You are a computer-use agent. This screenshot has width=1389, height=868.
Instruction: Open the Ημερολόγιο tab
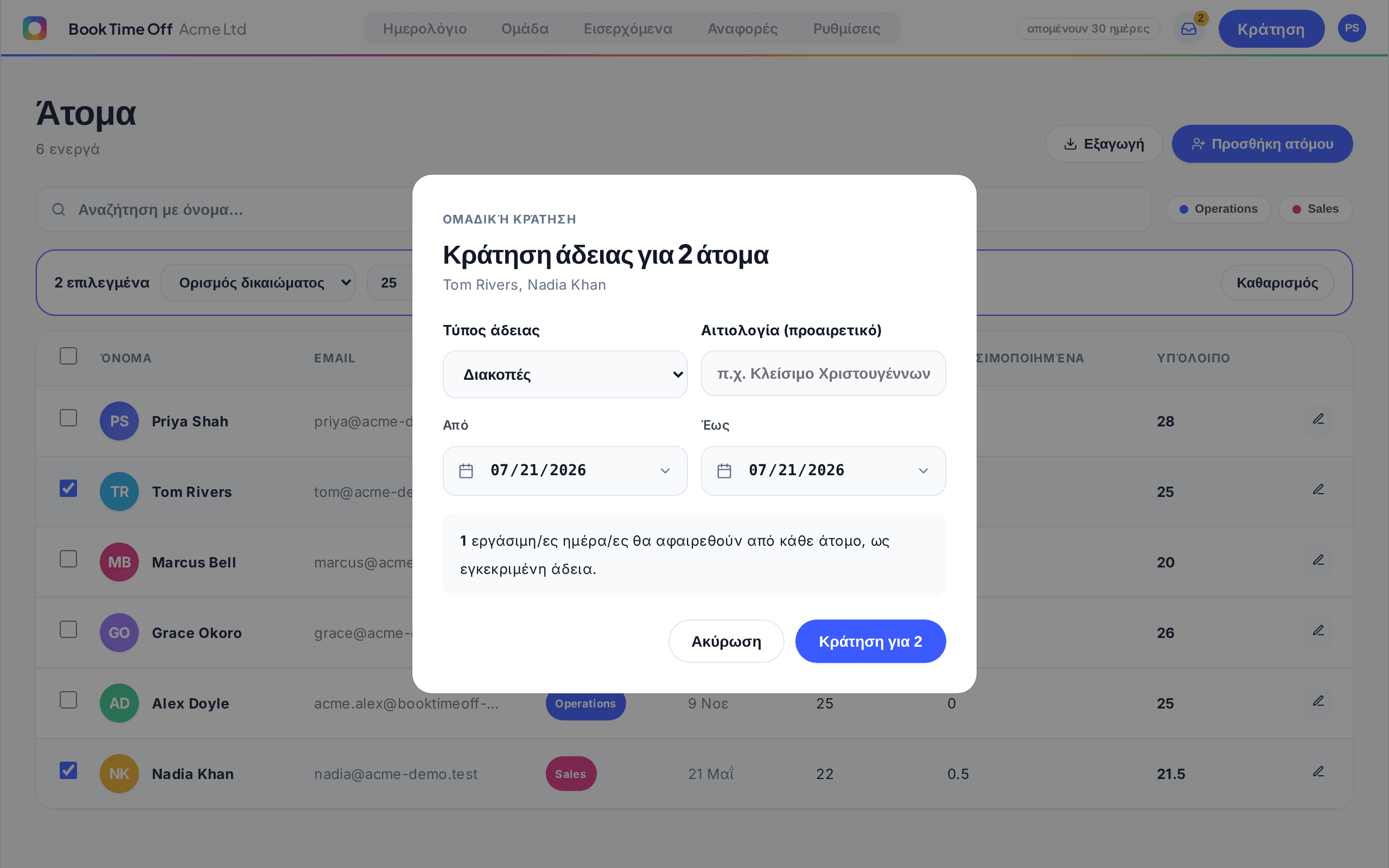tap(425, 29)
